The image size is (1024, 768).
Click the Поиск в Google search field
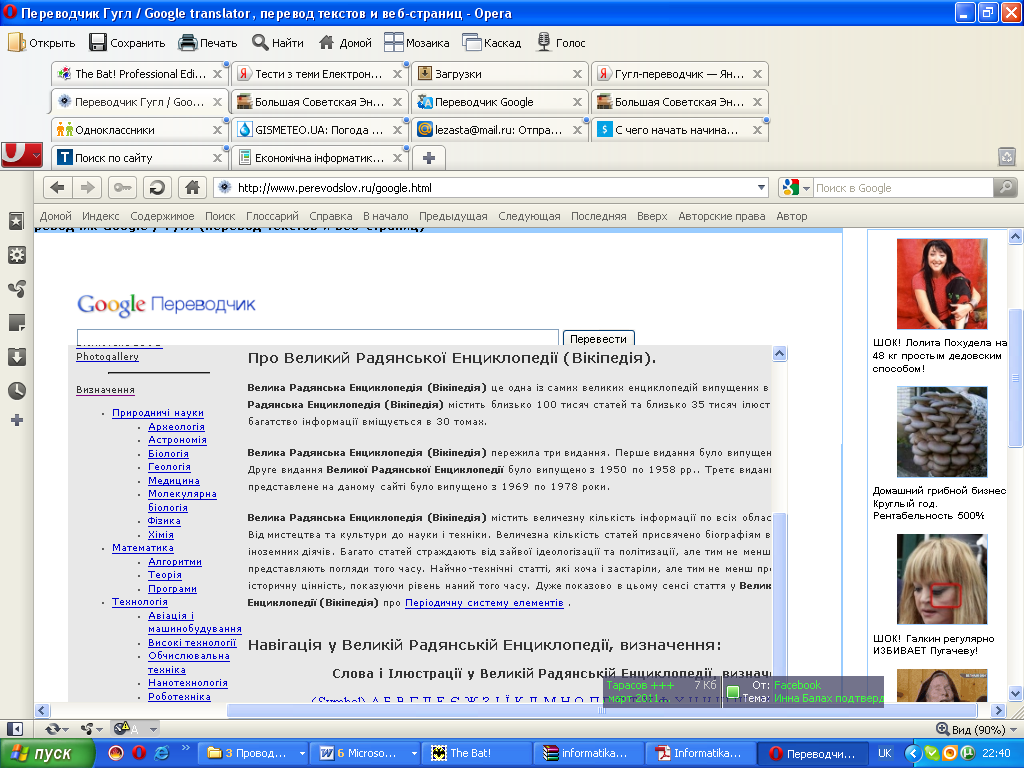click(903, 188)
